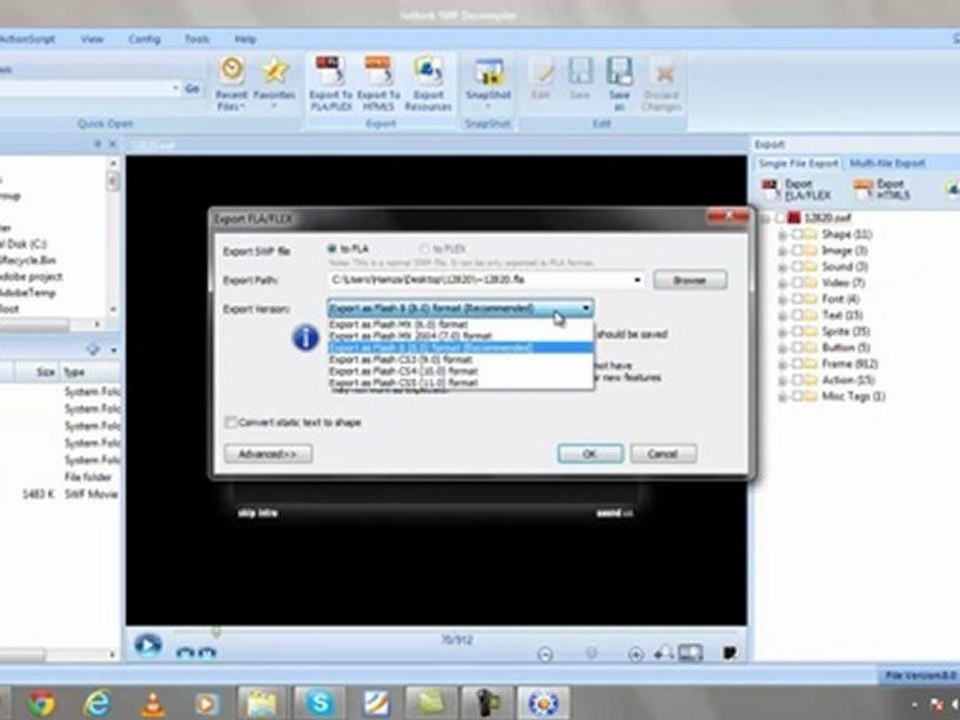This screenshot has height=720, width=960.
Task: Open the Tools menu
Action: tap(197, 39)
